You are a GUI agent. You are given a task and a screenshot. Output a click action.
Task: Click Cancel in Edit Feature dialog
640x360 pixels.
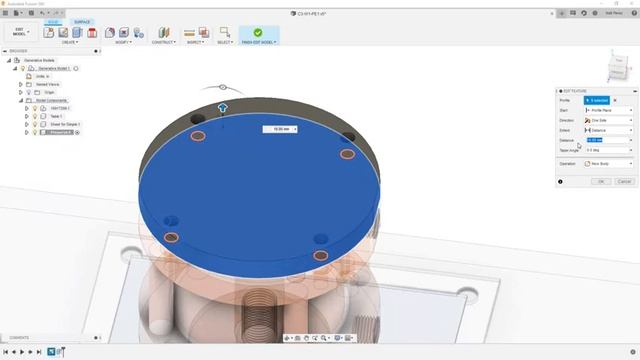pyautogui.click(x=624, y=182)
